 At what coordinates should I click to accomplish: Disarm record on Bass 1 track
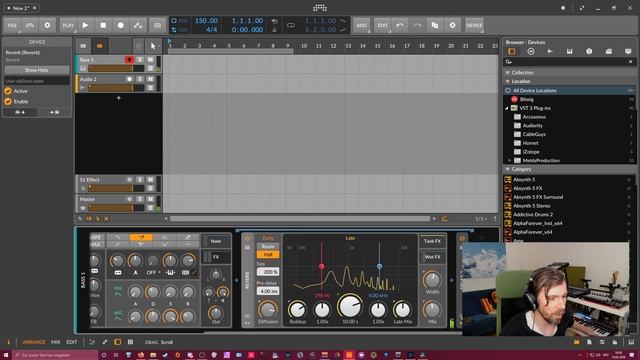[129, 60]
